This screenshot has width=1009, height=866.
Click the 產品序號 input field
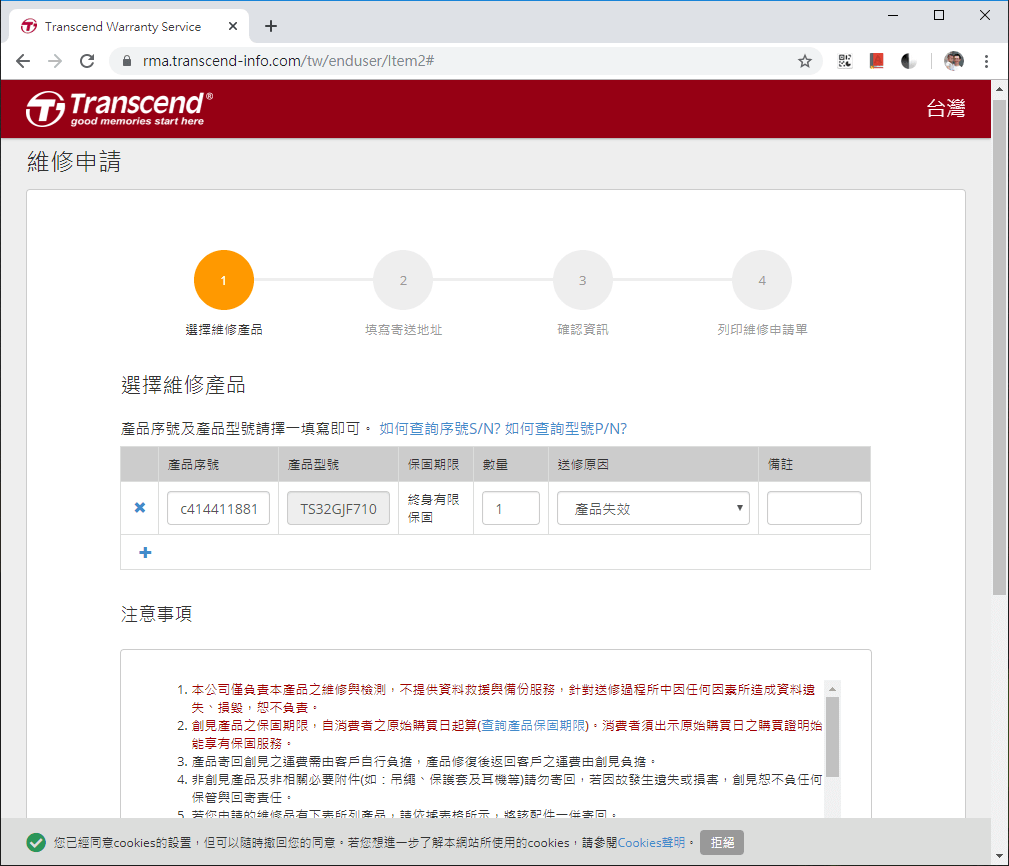coord(218,507)
